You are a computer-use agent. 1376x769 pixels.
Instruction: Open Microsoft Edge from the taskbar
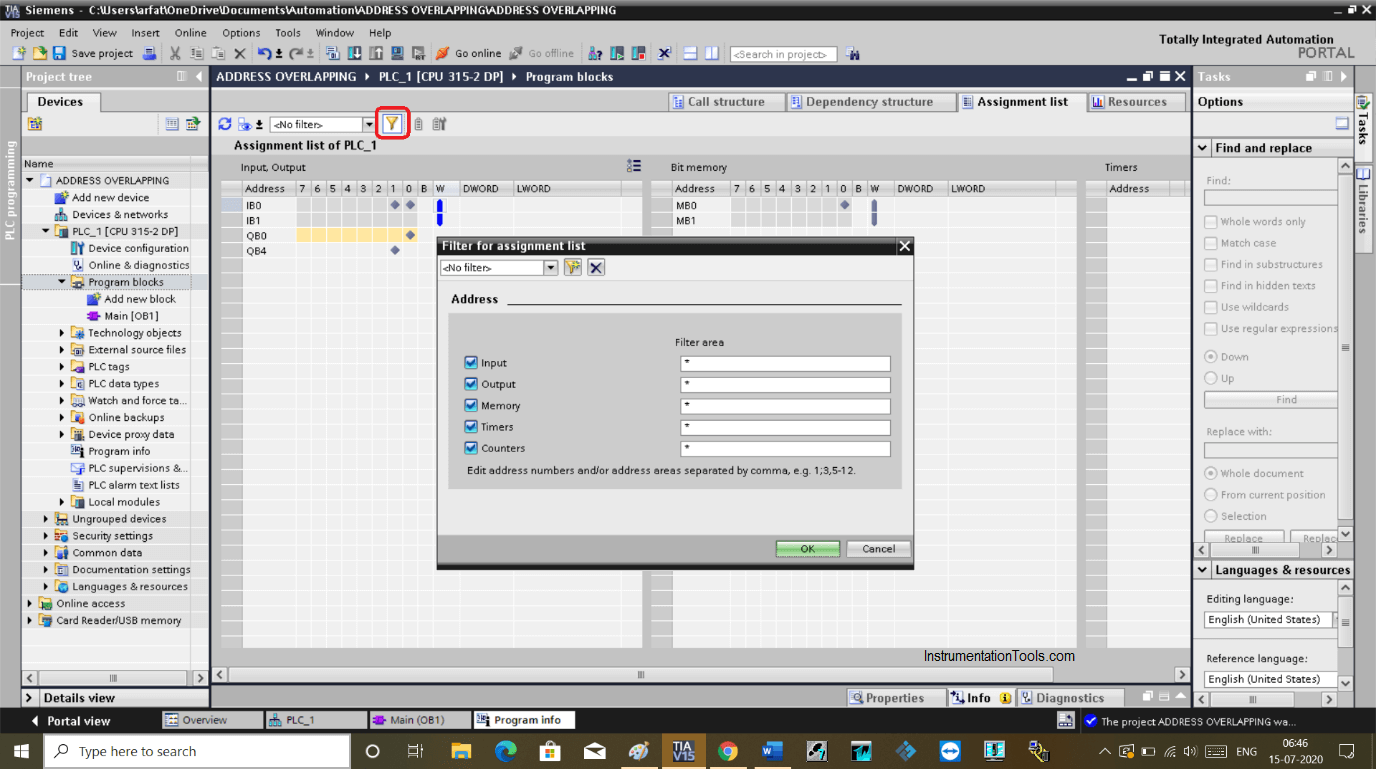coord(506,751)
